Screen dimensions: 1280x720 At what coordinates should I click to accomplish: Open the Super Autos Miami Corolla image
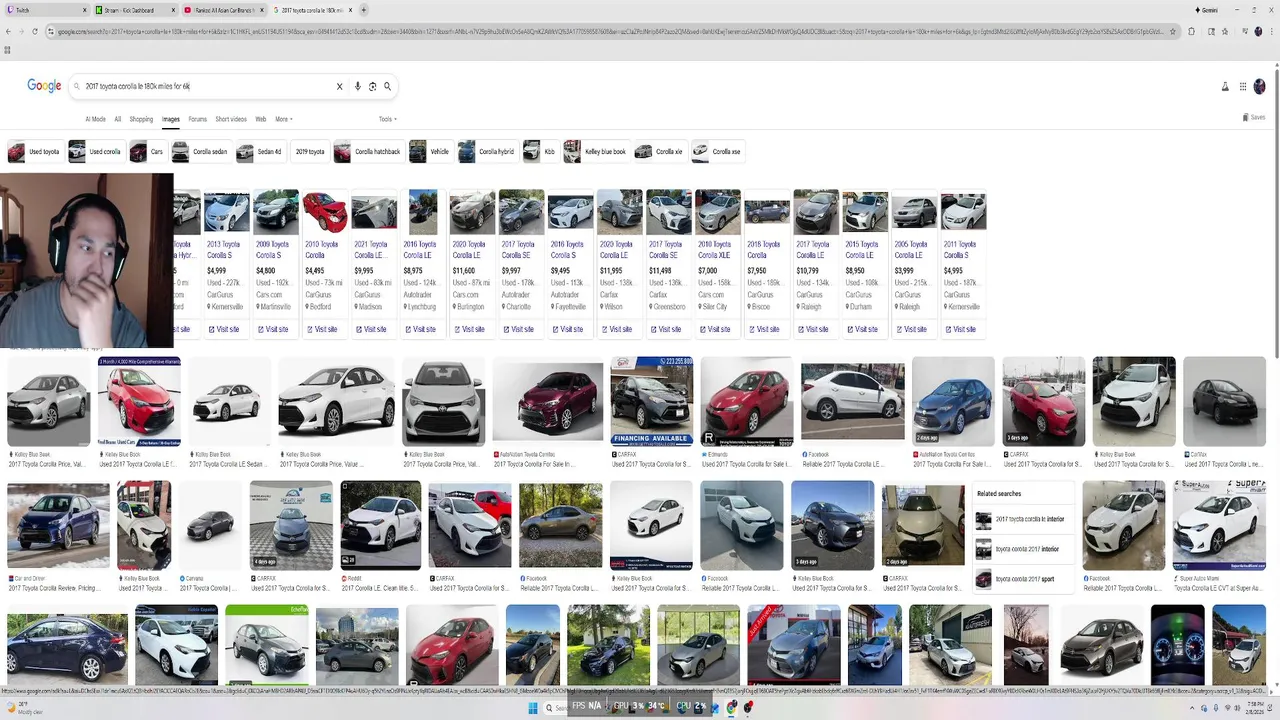pos(1219,525)
